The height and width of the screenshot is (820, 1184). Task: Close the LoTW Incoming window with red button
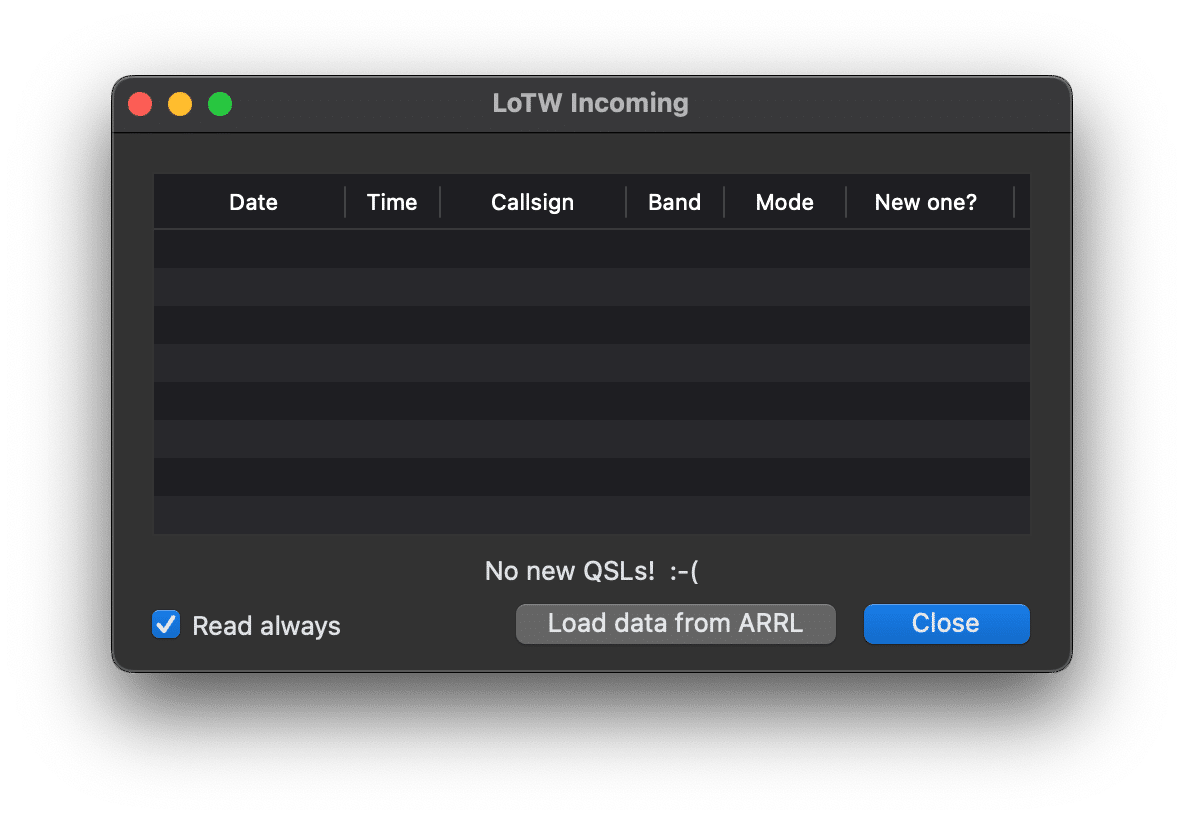[140, 104]
